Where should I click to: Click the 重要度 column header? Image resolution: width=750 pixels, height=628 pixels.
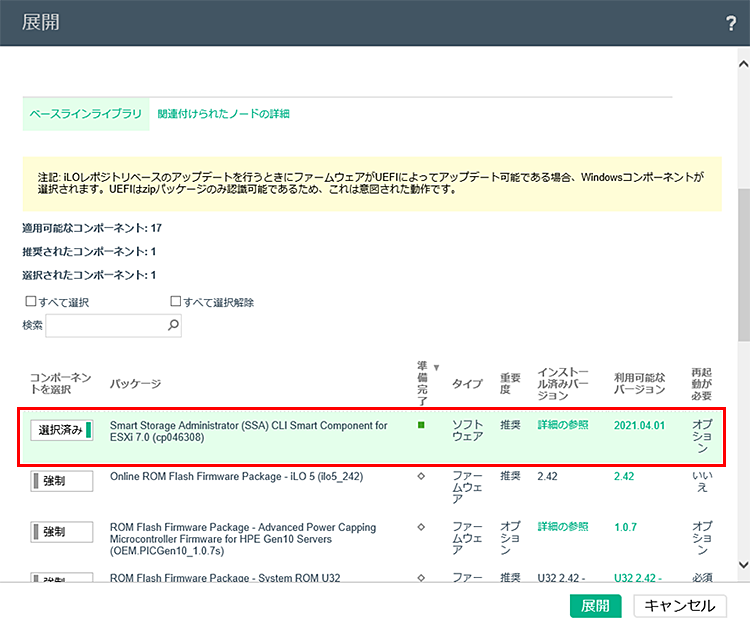(x=510, y=384)
